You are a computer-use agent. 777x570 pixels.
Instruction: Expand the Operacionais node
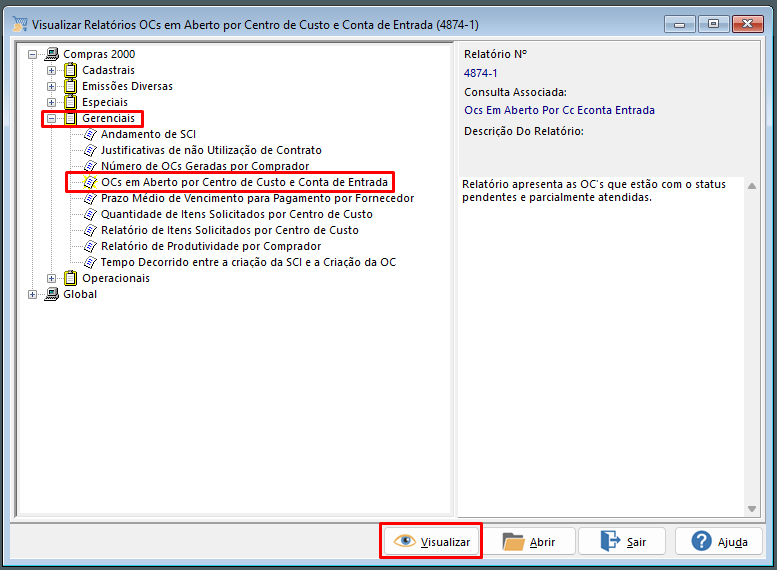click(x=52, y=278)
